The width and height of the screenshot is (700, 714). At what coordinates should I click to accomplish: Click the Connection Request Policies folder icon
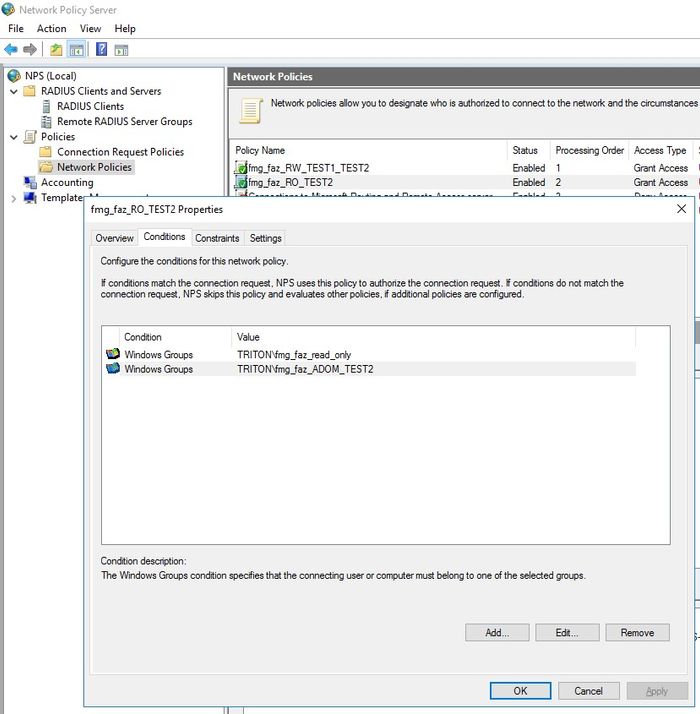46,152
